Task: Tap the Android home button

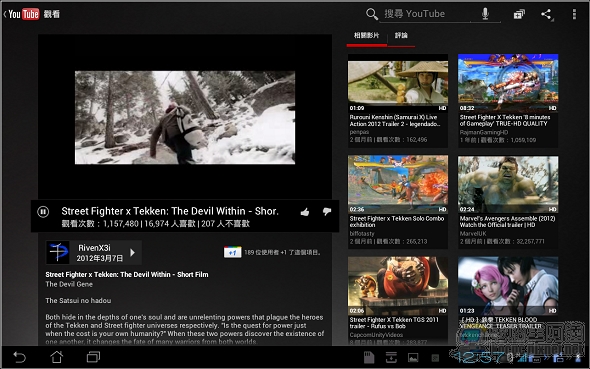Action: pos(57,357)
